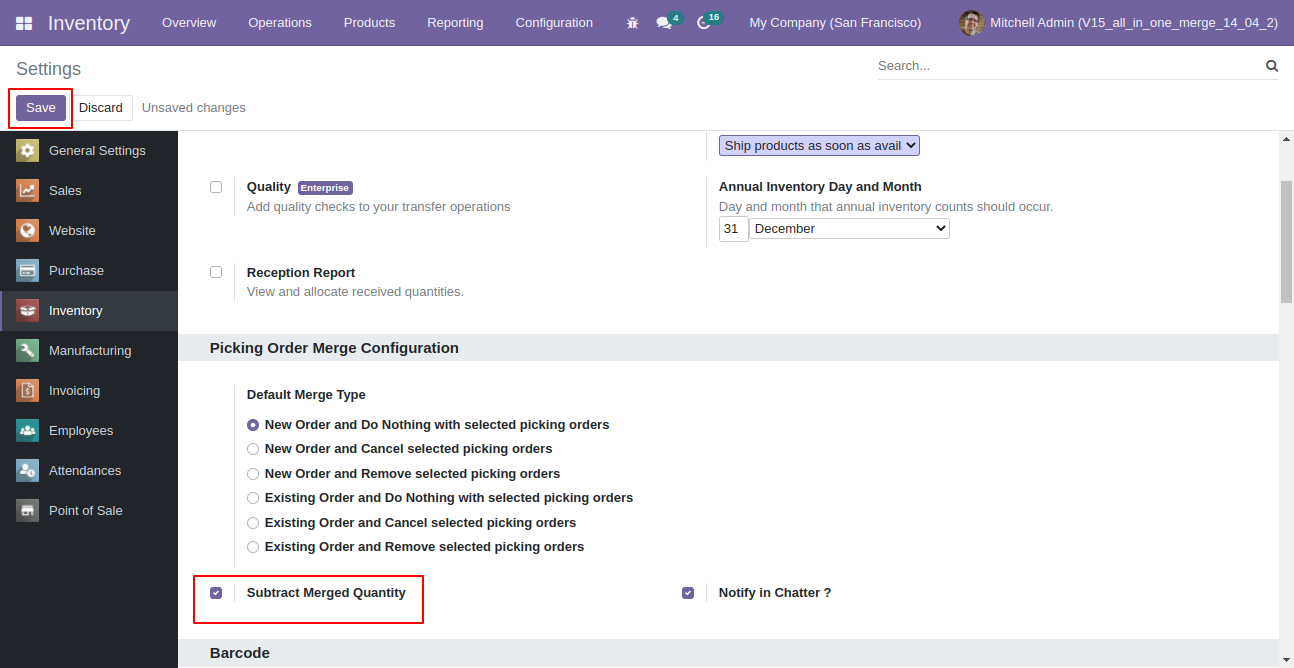Click the Point of Sale shop icon

(x=28, y=511)
